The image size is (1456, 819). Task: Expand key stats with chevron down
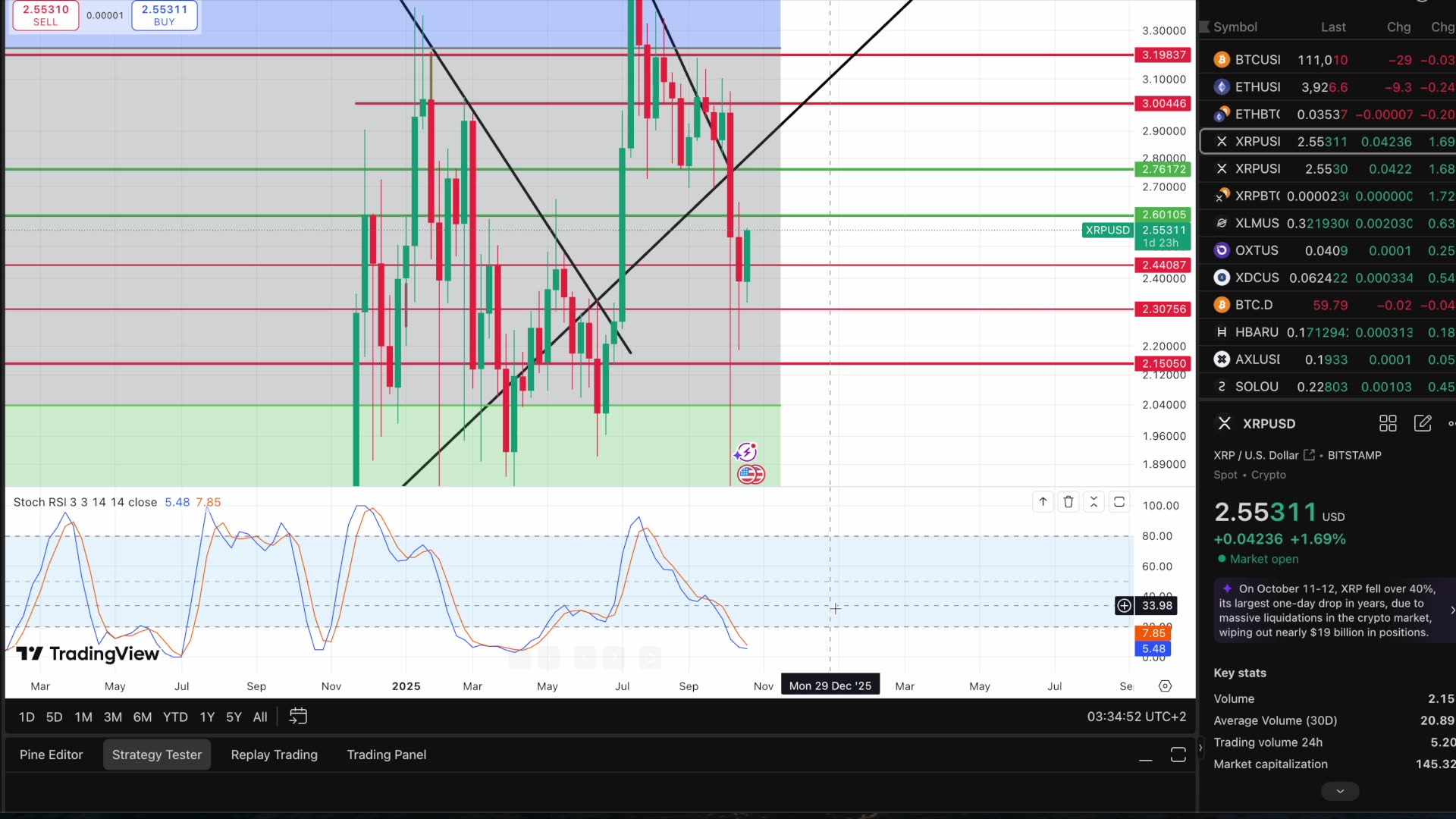[x=1340, y=791]
